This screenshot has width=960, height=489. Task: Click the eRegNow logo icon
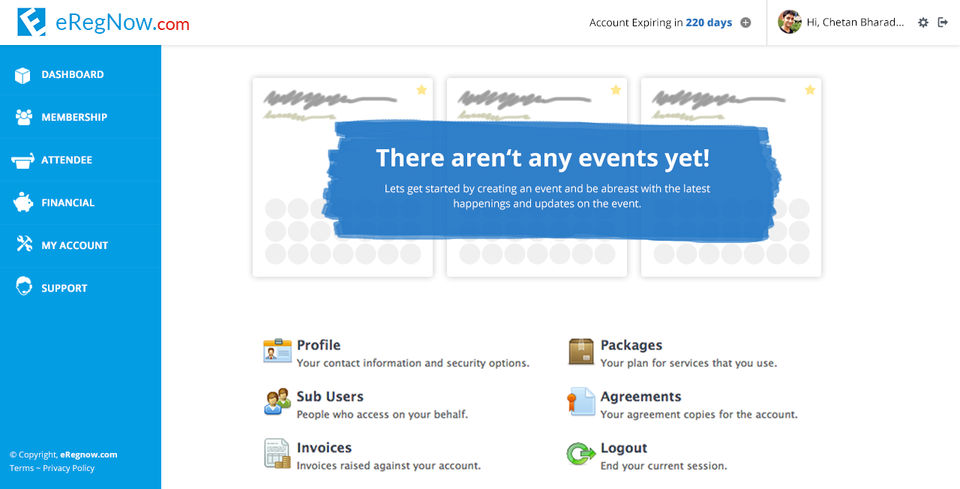click(x=31, y=22)
